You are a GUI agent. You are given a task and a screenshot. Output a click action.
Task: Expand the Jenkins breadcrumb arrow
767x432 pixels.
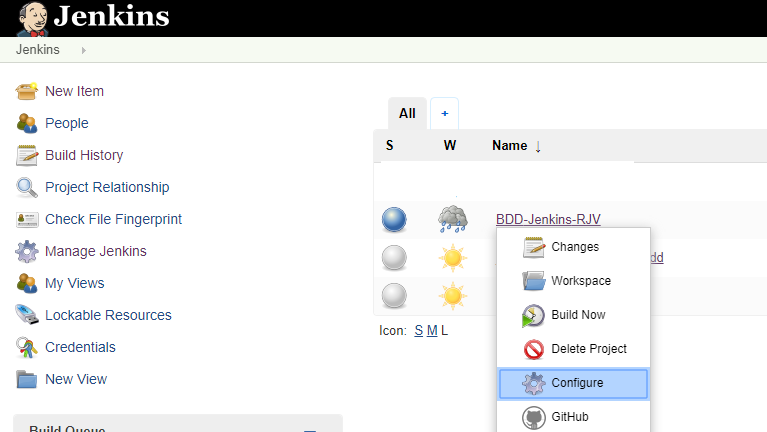click(x=84, y=50)
